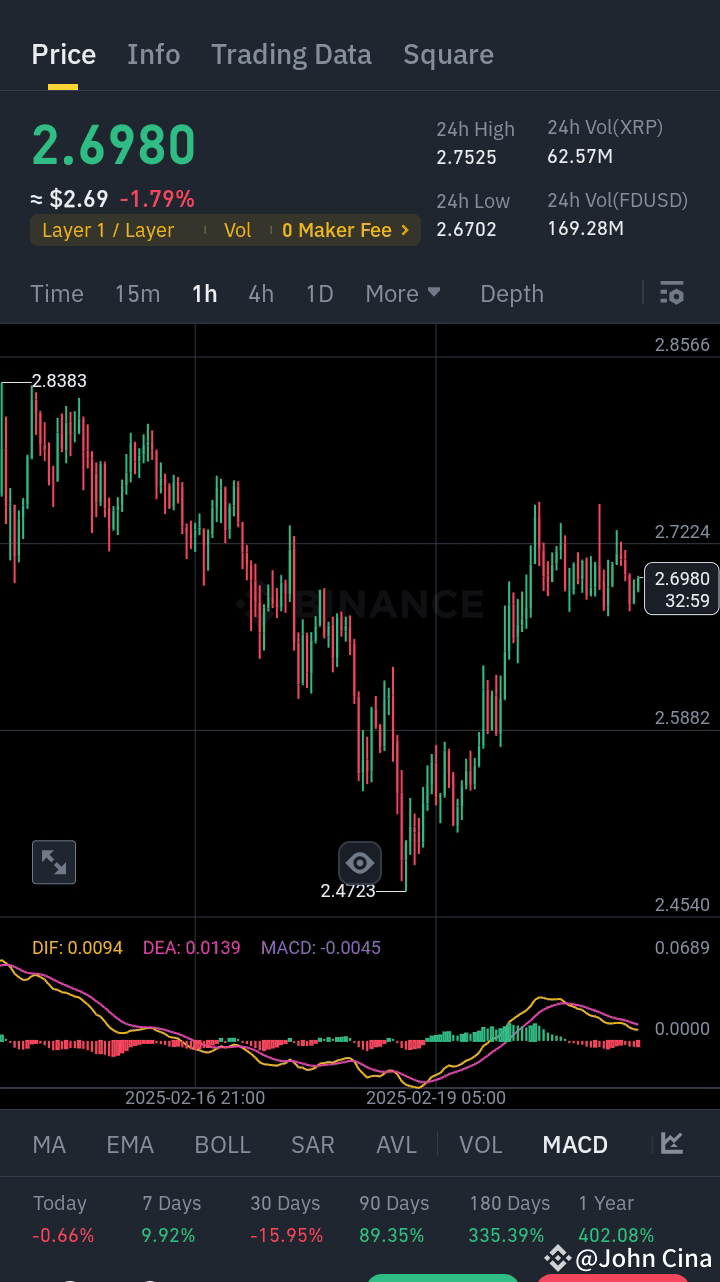Tap chevron next to Maker Fee

(405, 230)
